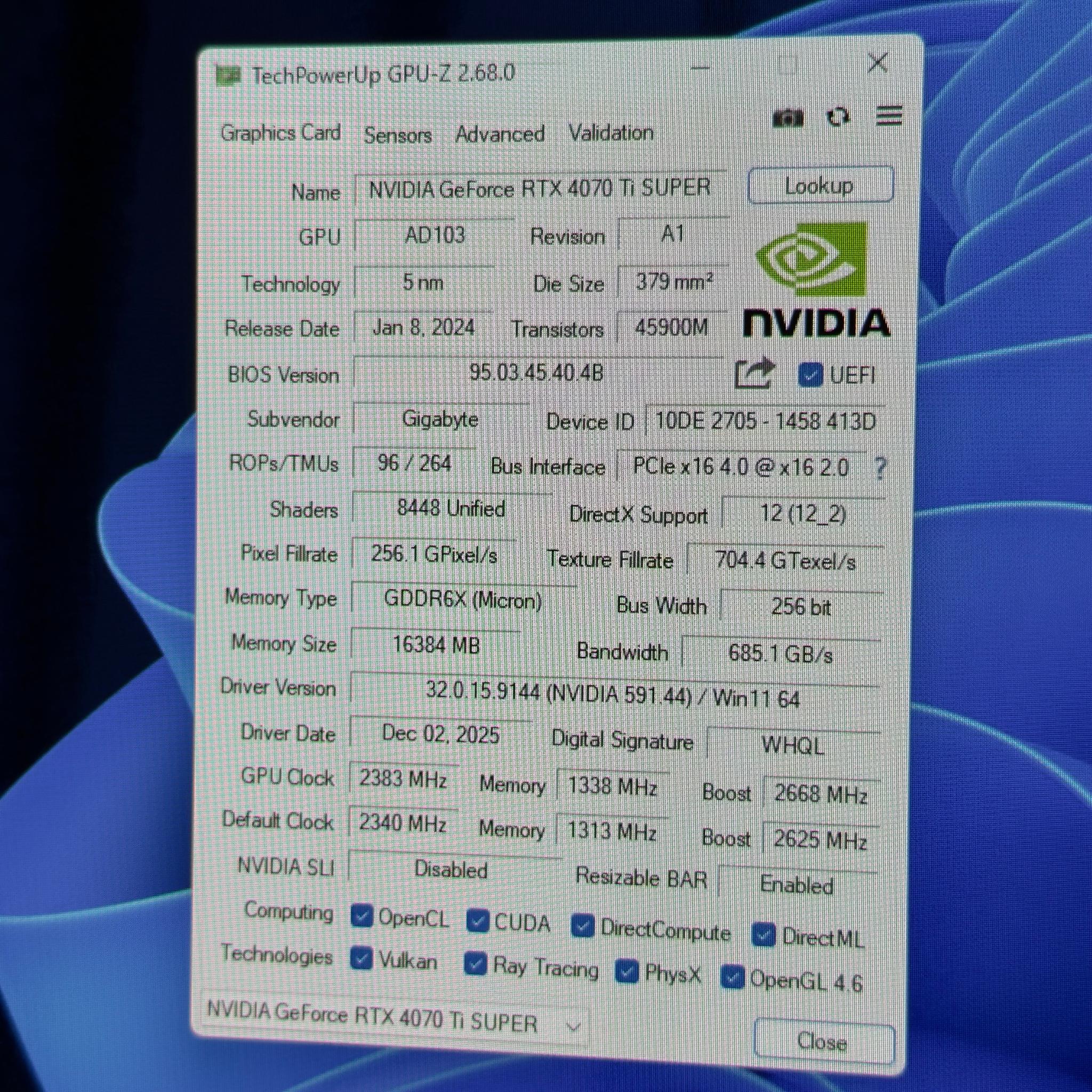The image size is (1092, 1092).
Task: Click Texture Fillrate value 704.4 GTexel/s
Action: [785, 561]
